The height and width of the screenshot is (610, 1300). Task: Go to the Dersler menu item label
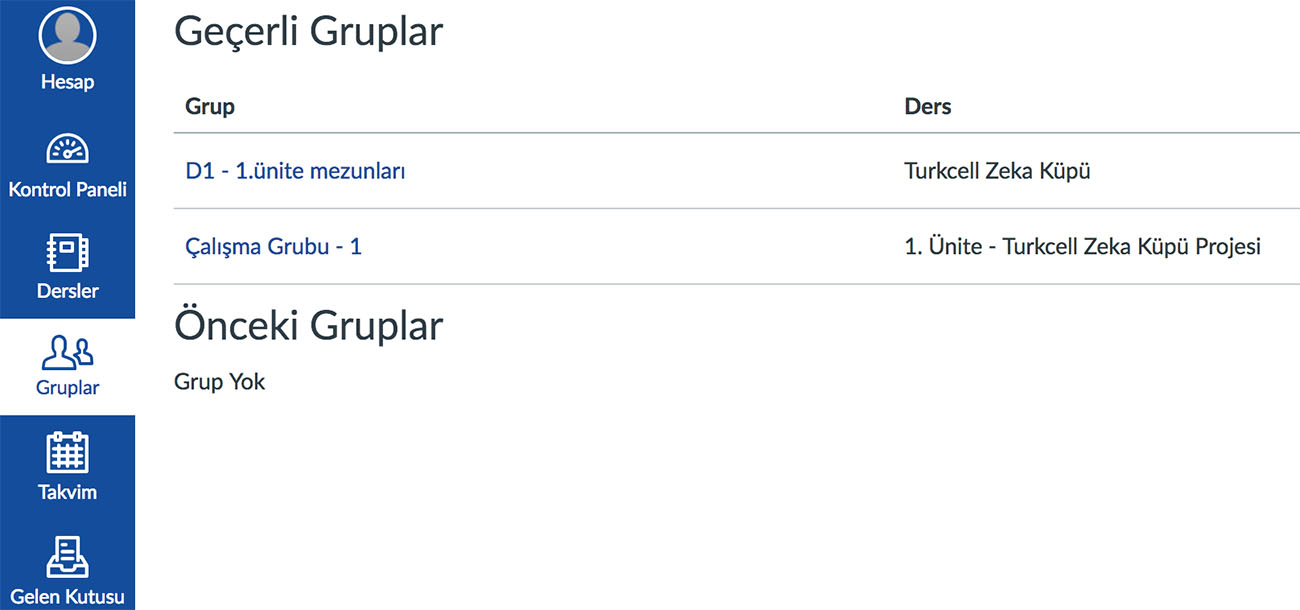click(67, 291)
